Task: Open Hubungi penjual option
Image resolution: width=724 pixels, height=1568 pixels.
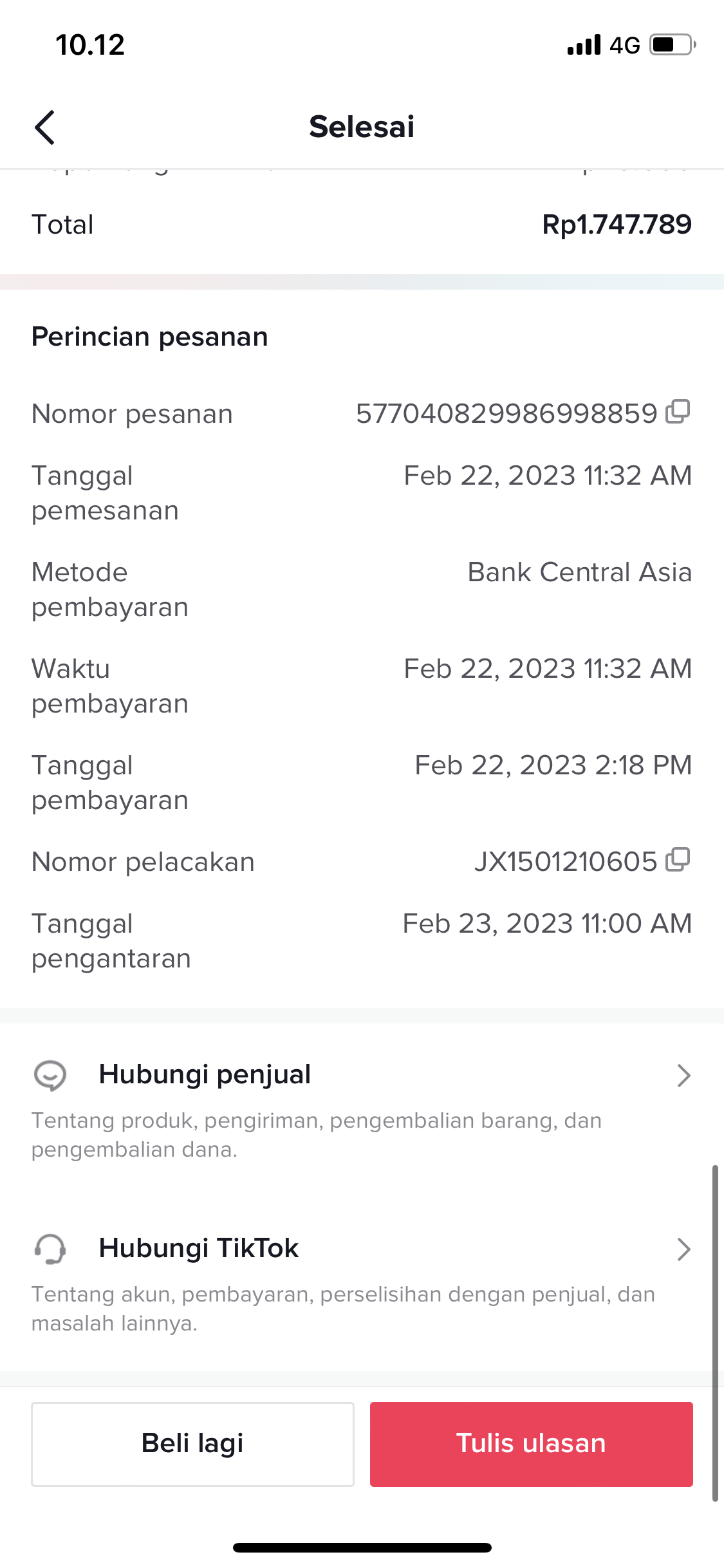Action: [205, 1074]
